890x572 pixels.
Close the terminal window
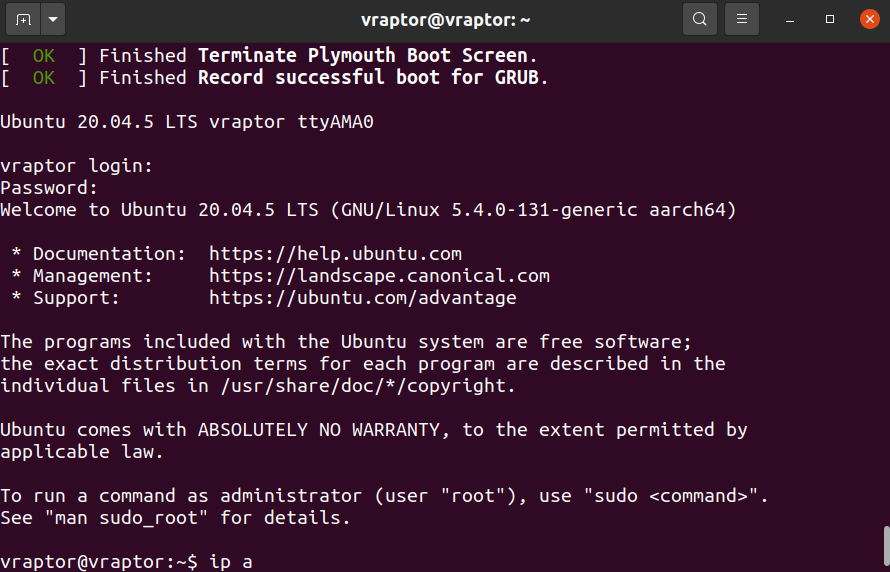point(870,19)
